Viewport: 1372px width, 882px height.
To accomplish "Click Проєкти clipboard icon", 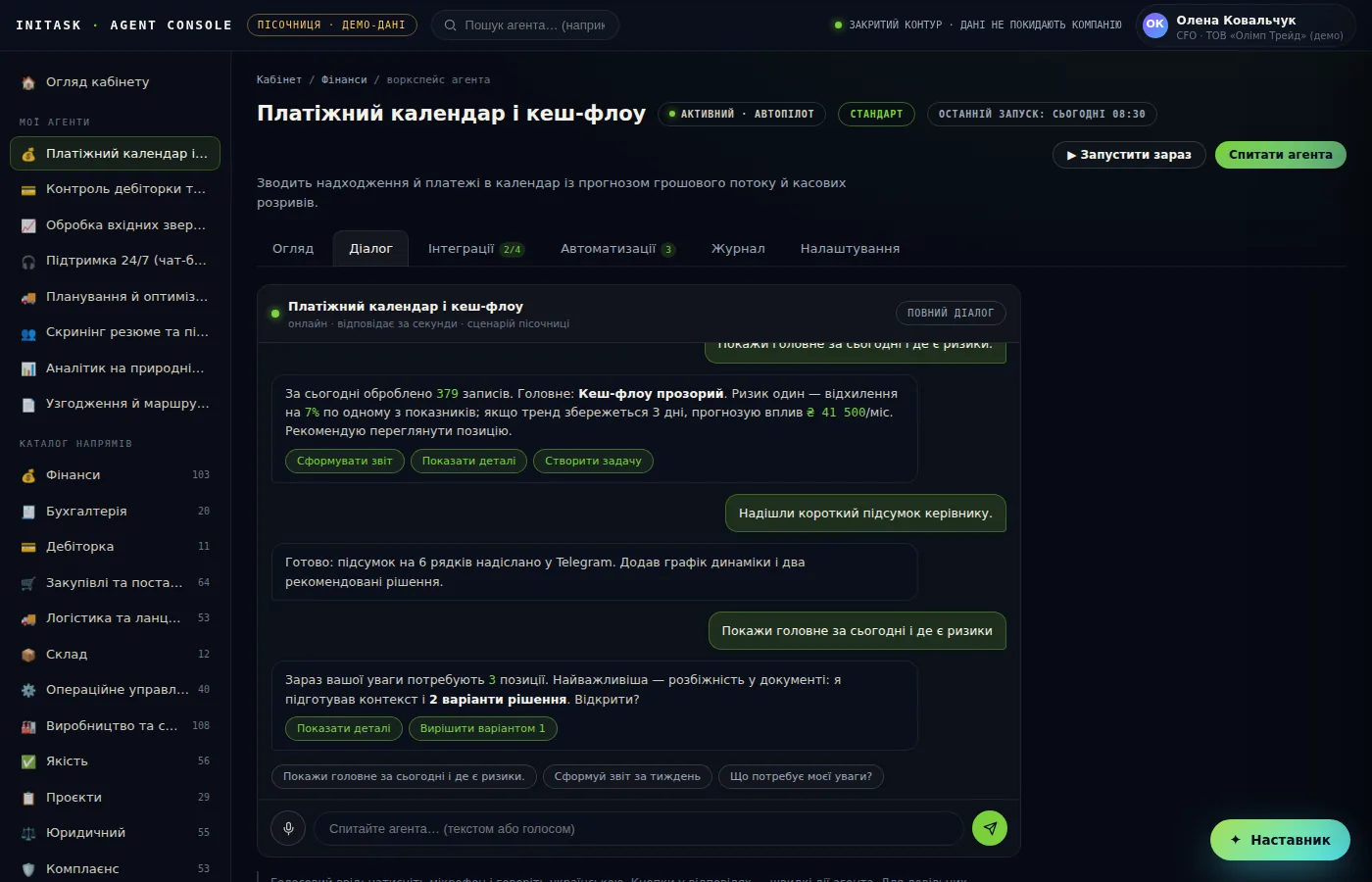I will point(28,798).
